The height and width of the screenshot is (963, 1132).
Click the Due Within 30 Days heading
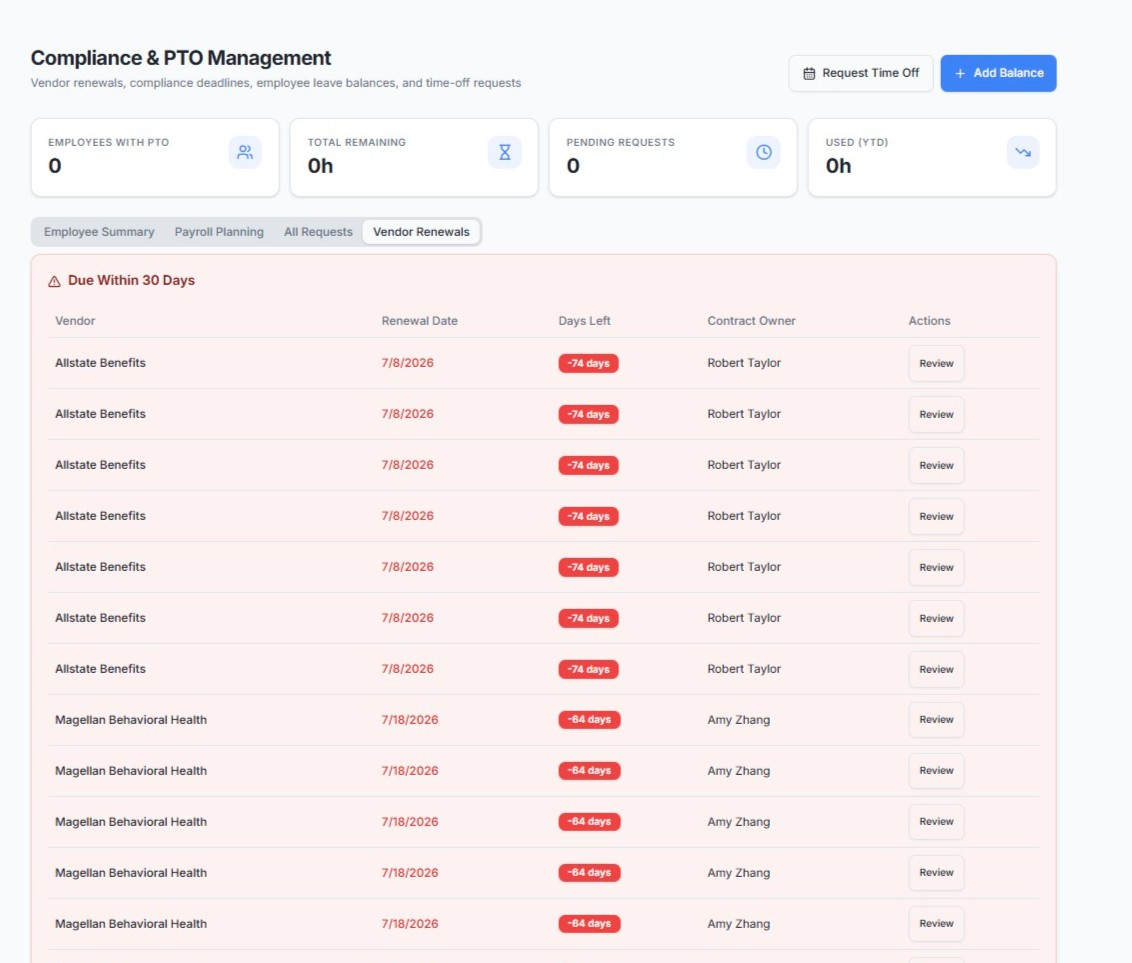(x=131, y=280)
